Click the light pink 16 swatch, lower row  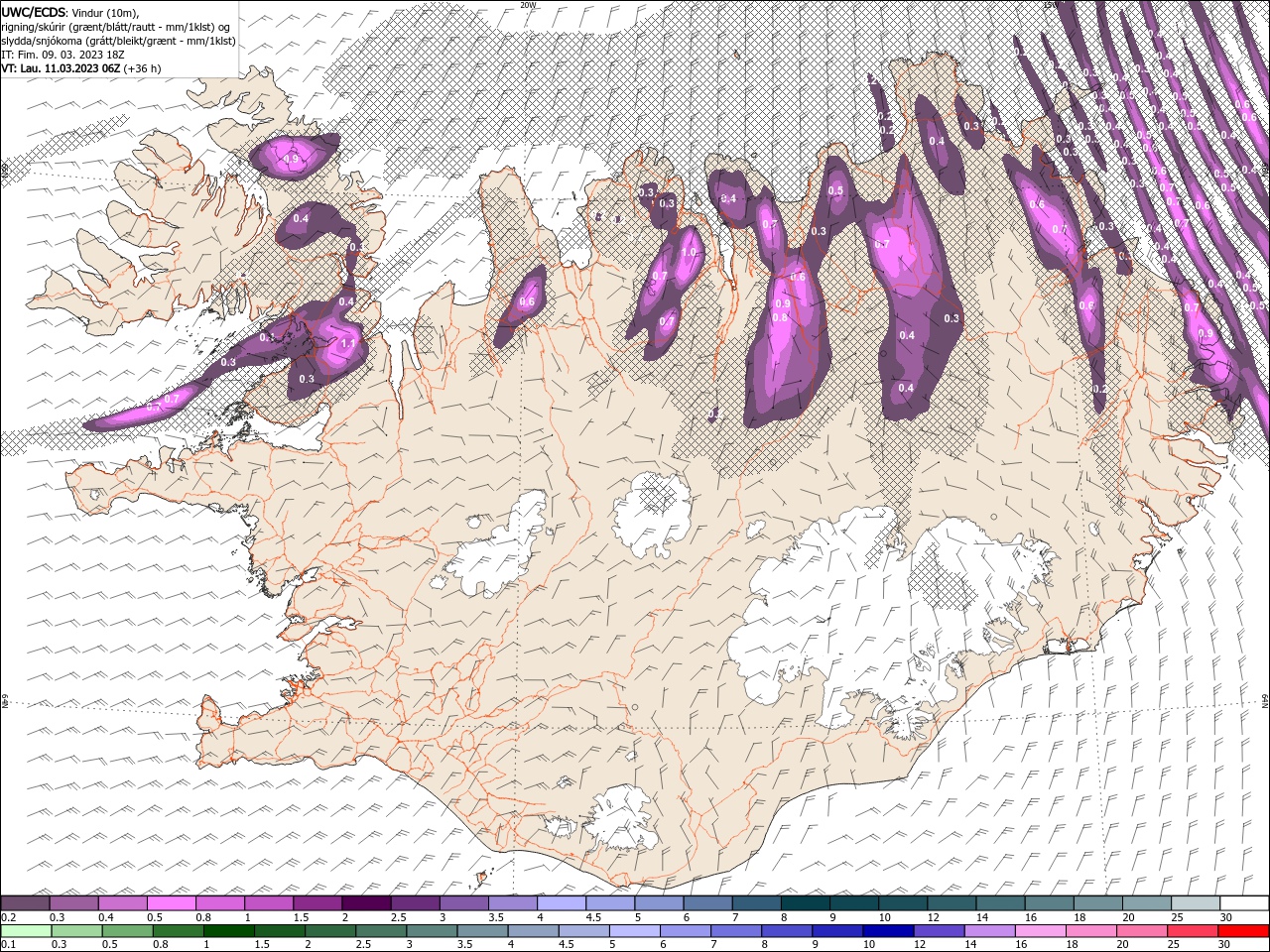pos(1041,931)
